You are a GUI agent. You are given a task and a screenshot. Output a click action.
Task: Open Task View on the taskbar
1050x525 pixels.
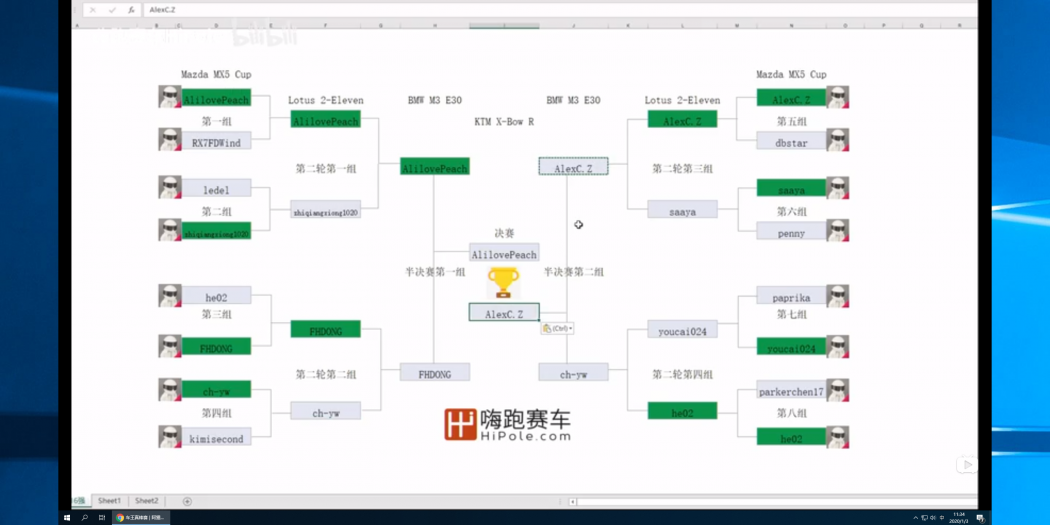(101, 518)
